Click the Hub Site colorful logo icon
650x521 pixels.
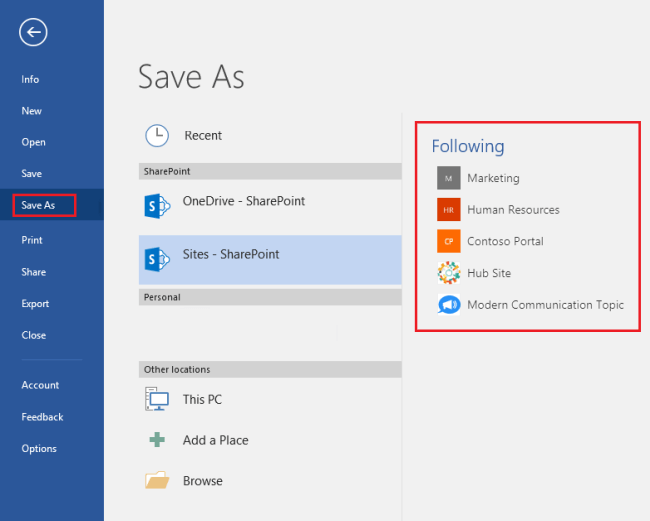pyautogui.click(x=449, y=273)
